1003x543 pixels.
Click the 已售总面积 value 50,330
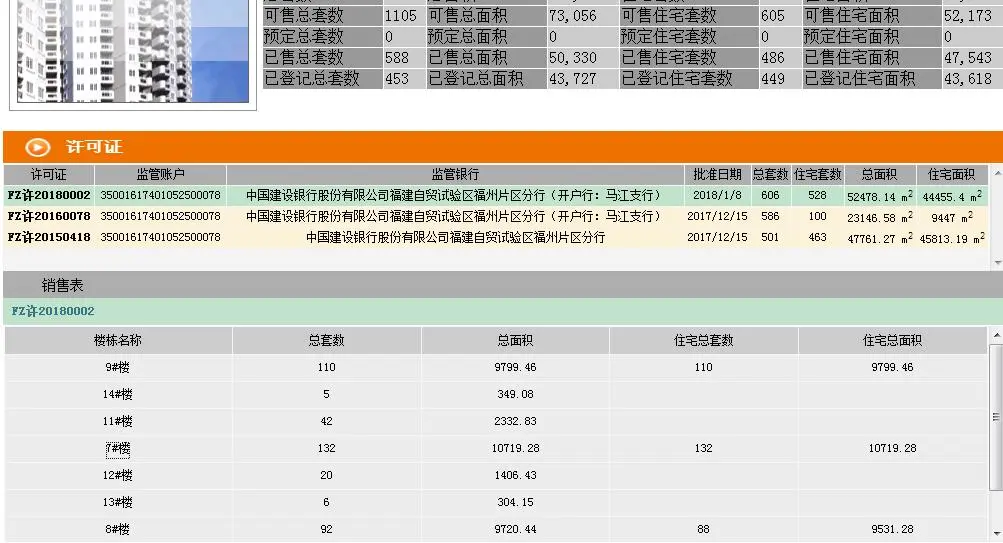click(x=573, y=58)
